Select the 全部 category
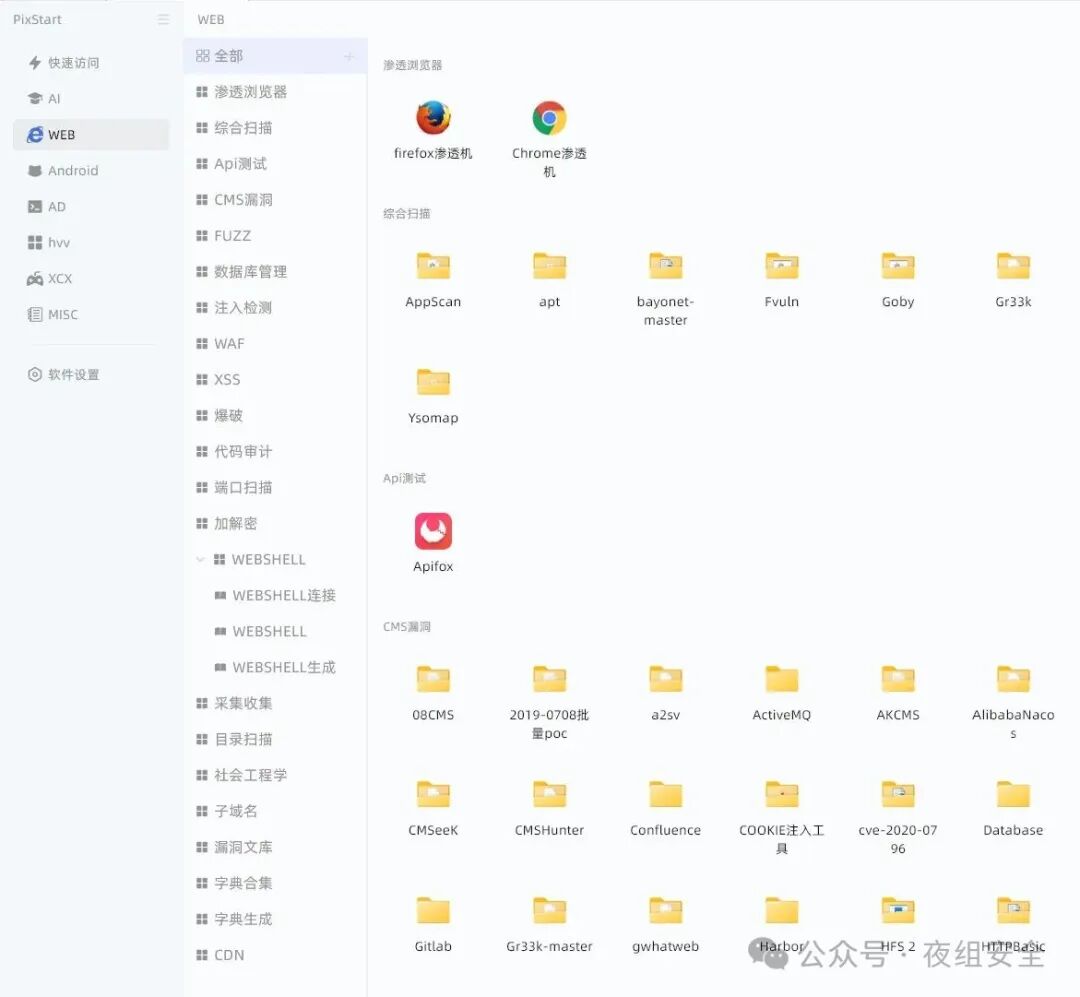1080x997 pixels. (x=276, y=56)
